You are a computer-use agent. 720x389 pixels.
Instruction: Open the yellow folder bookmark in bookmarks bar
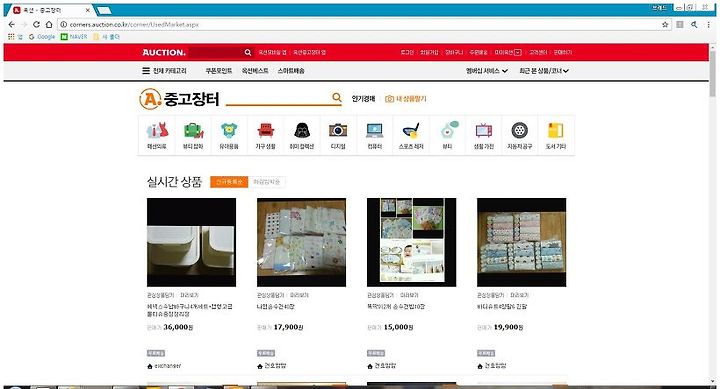(106, 36)
